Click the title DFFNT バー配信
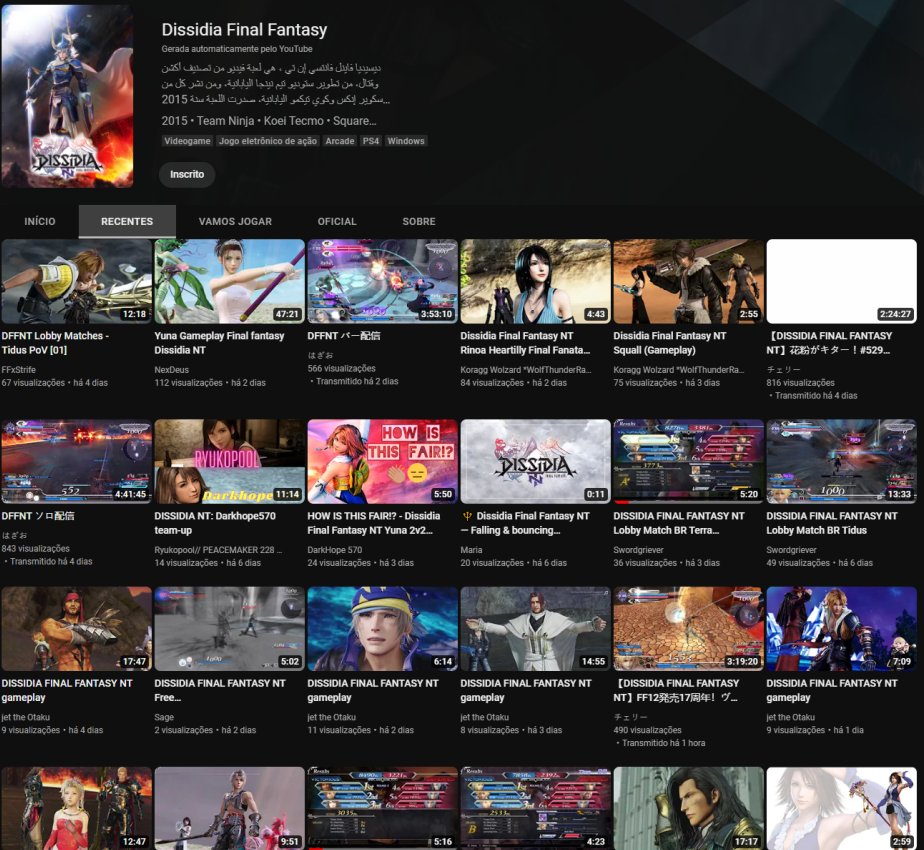The height and width of the screenshot is (850, 924). (344, 336)
